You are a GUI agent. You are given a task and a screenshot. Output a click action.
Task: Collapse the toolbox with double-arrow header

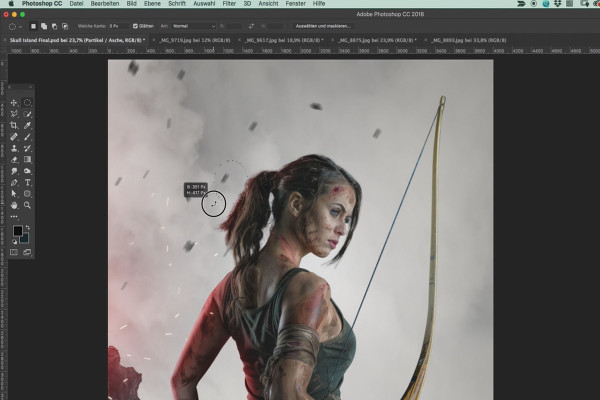[x=30, y=87]
